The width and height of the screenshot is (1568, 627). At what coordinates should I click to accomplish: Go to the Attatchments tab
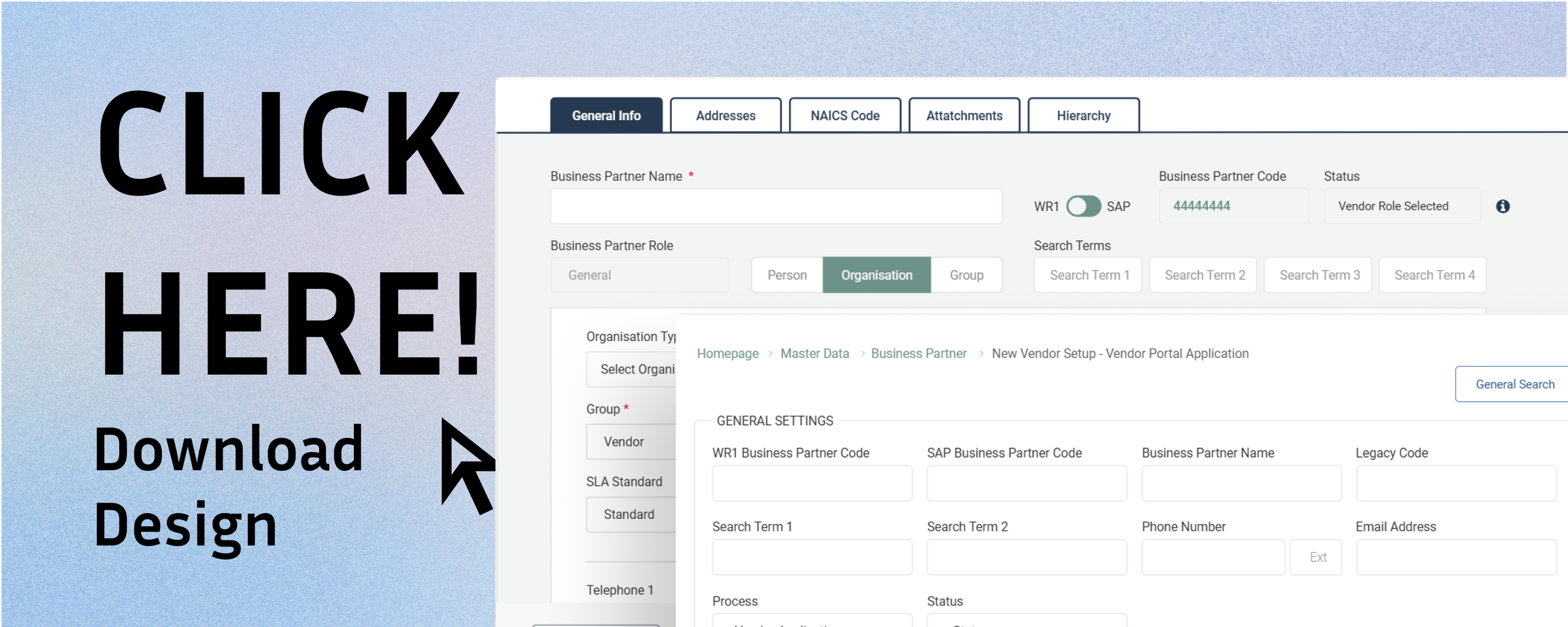click(x=964, y=115)
